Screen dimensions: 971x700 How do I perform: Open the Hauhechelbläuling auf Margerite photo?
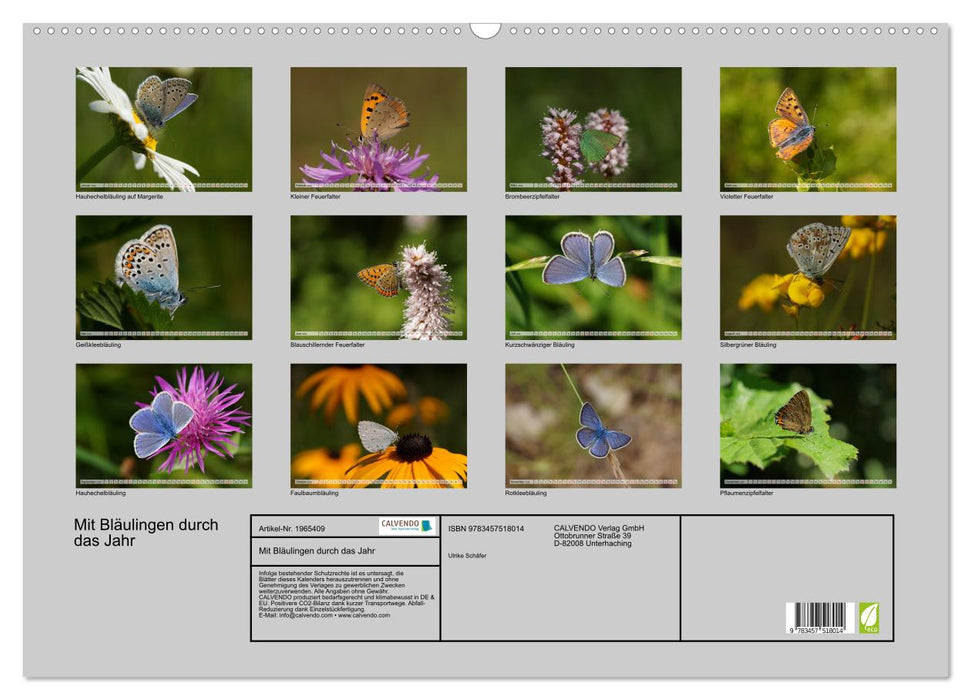coord(164,129)
